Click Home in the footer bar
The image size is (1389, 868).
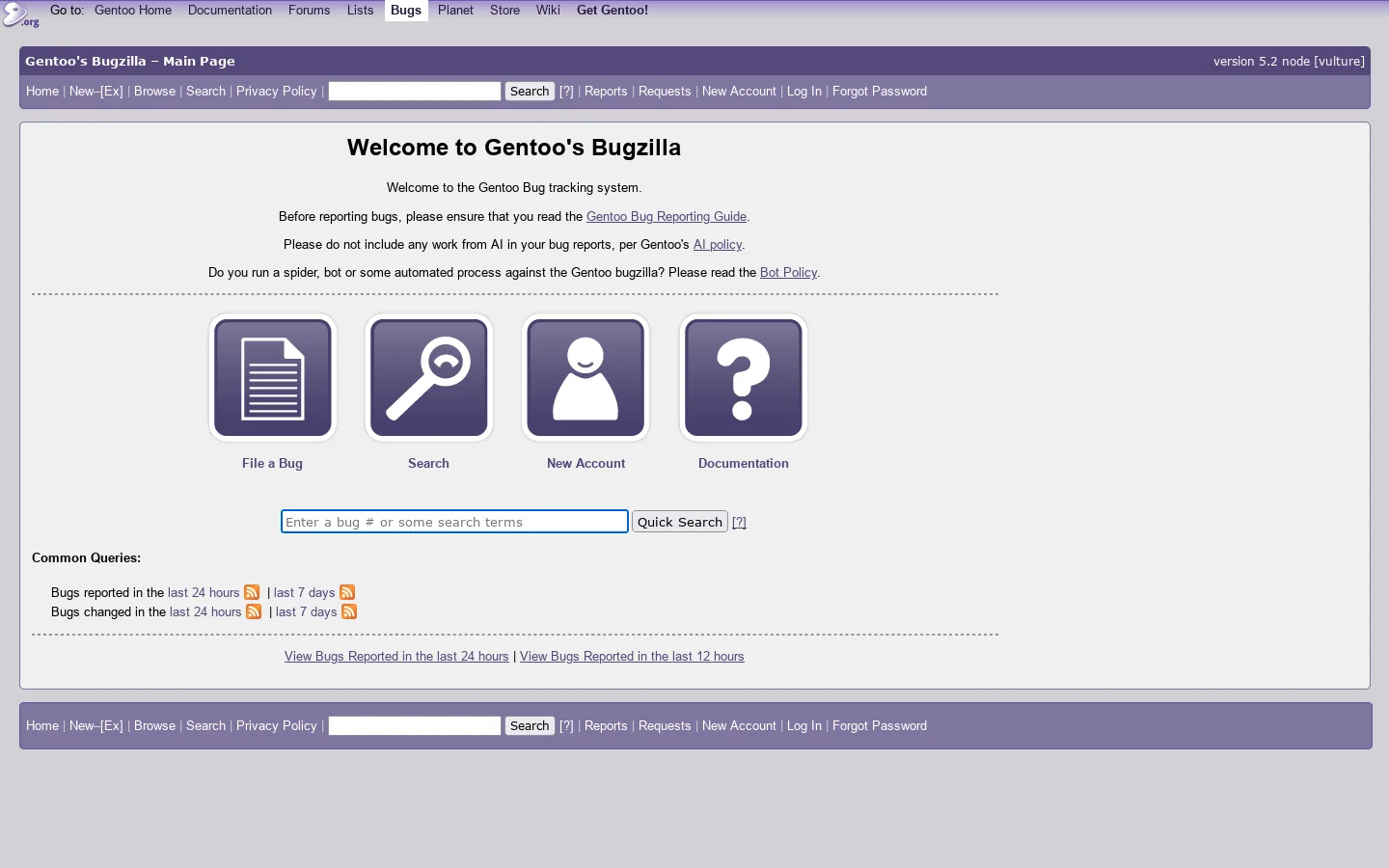tap(42, 726)
